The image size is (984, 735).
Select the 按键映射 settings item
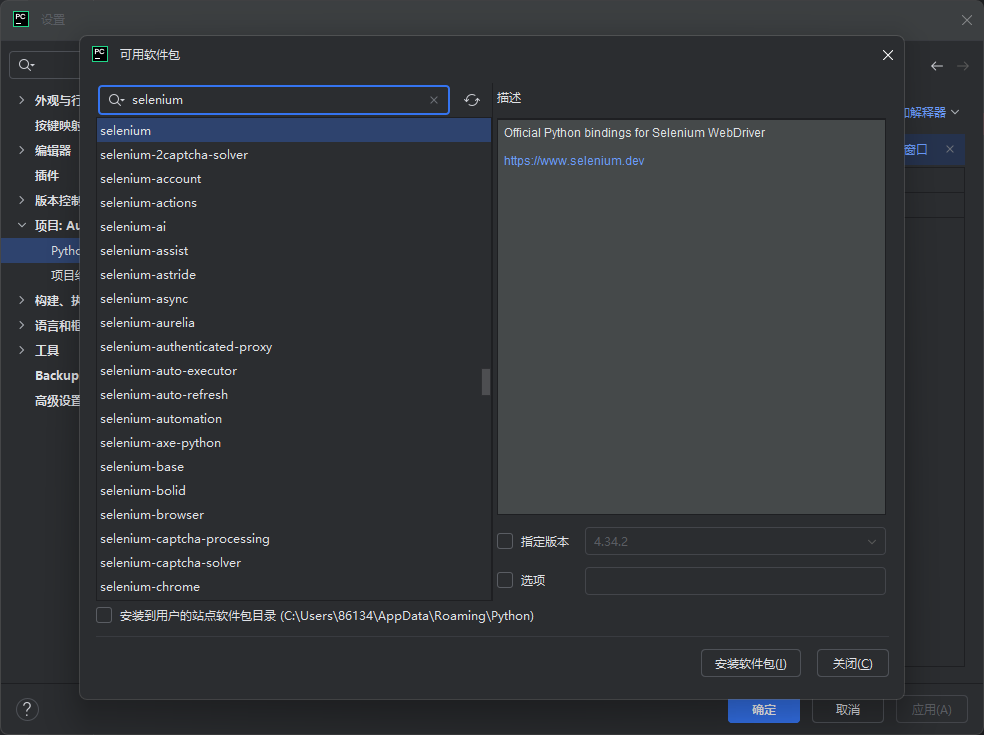point(57,126)
